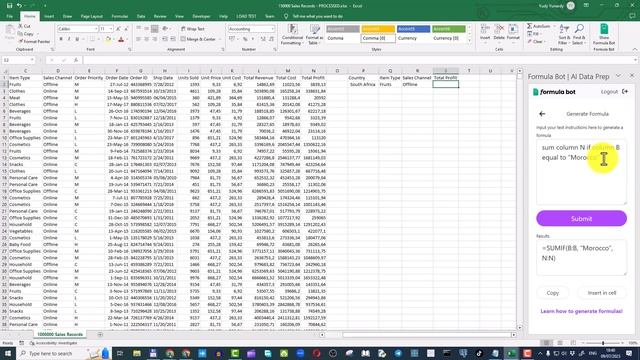Image resolution: width=640 pixels, height=360 pixels.
Task: Open Sort & Filter
Action: pos(564,34)
